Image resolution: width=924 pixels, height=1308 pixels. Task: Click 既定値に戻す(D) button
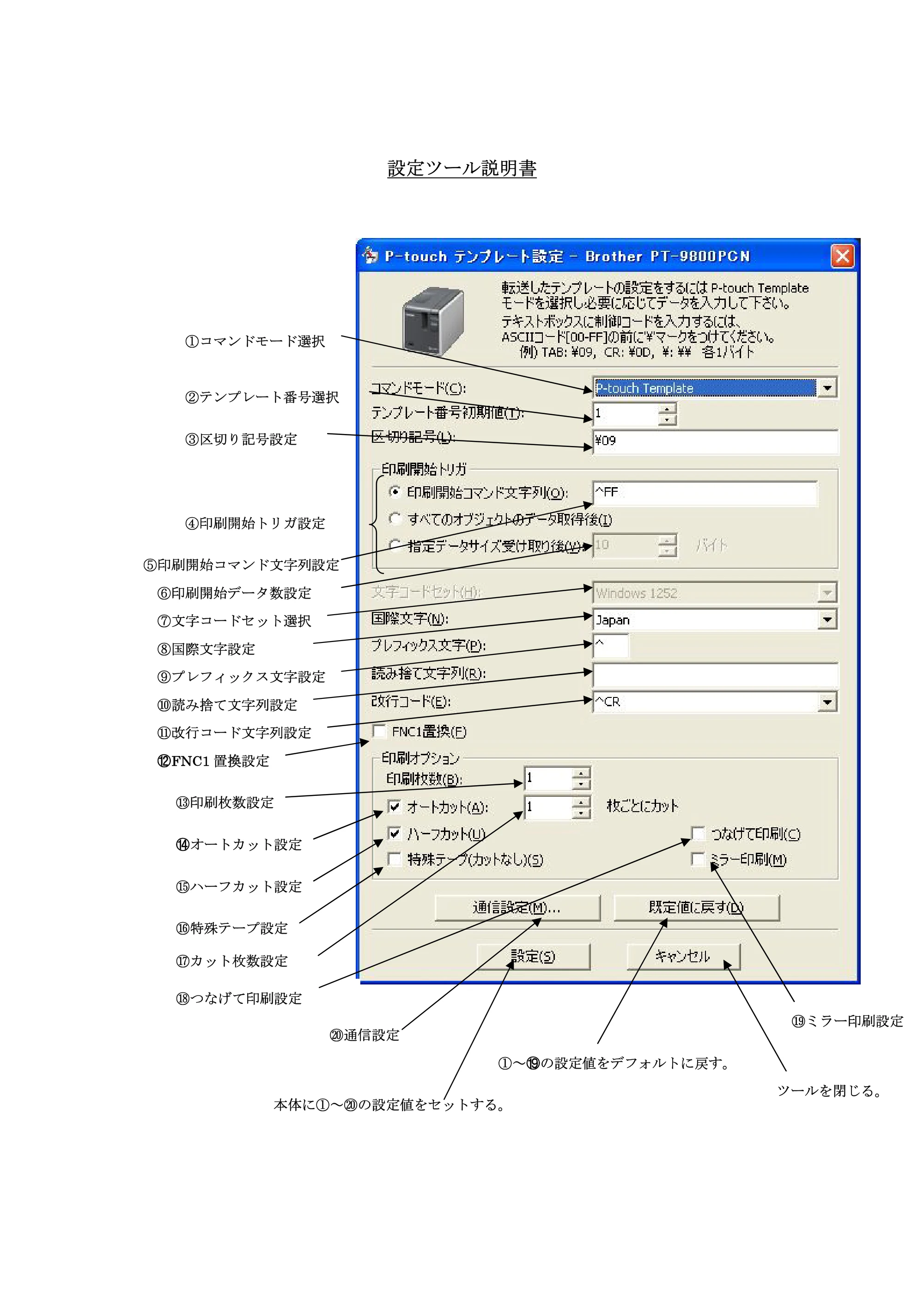[697, 907]
